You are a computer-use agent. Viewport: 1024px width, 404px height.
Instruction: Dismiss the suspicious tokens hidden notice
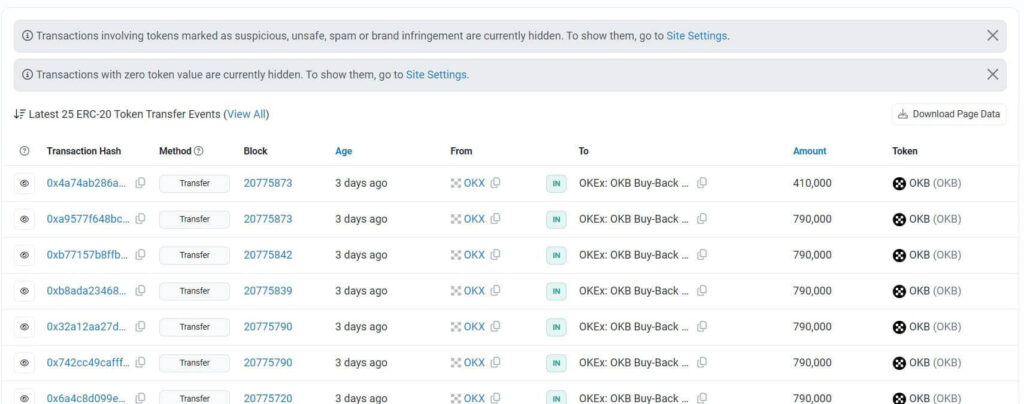coord(992,35)
